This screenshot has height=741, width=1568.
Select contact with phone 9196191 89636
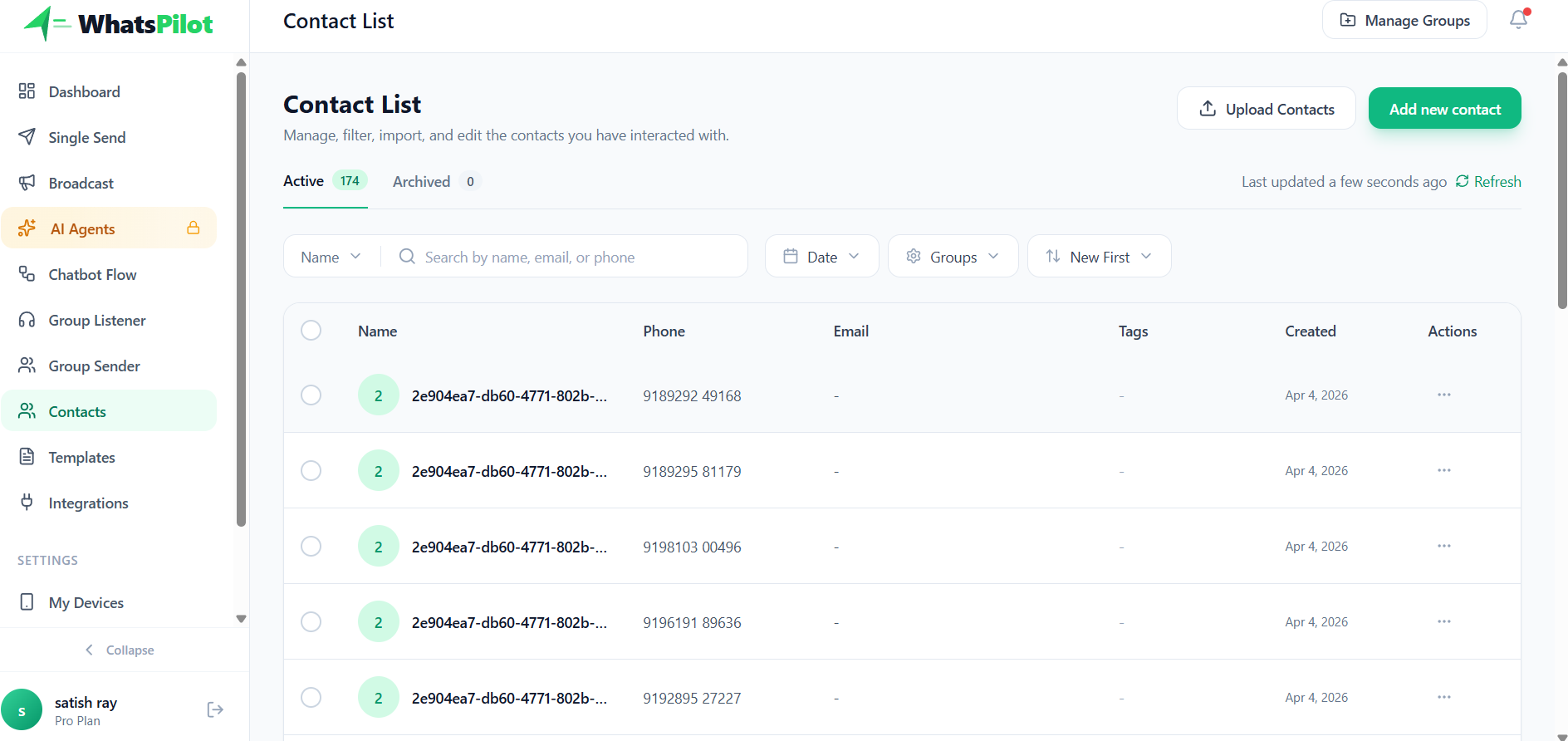click(311, 621)
